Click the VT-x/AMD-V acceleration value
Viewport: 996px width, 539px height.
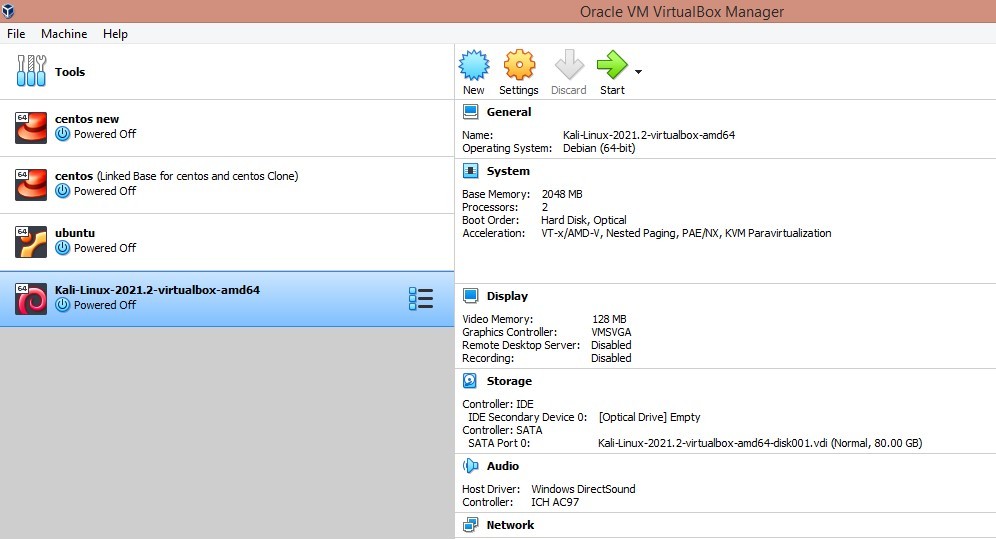point(686,233)
